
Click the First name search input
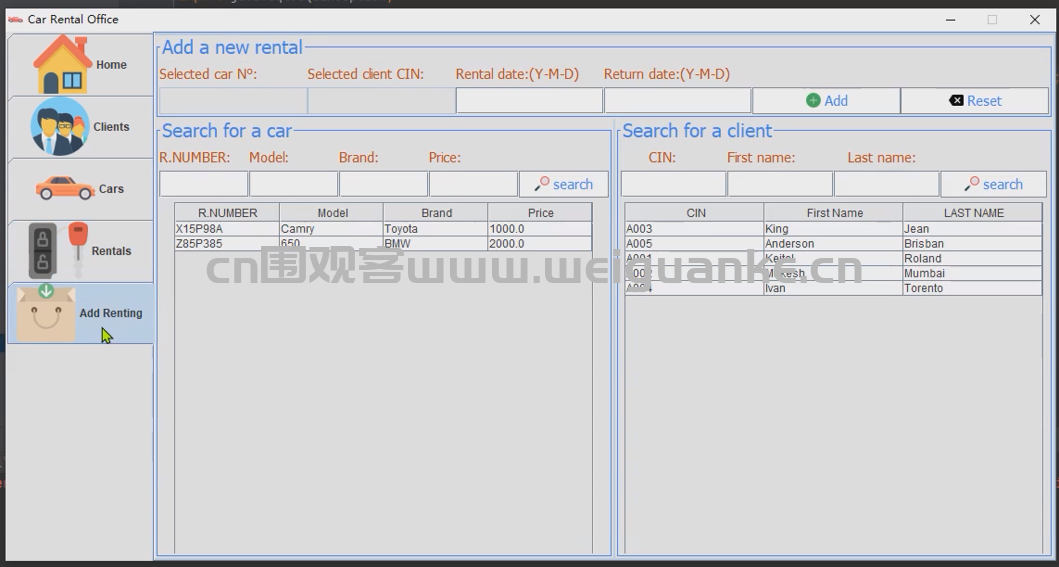pyautogui.click(x=780, y=184)
